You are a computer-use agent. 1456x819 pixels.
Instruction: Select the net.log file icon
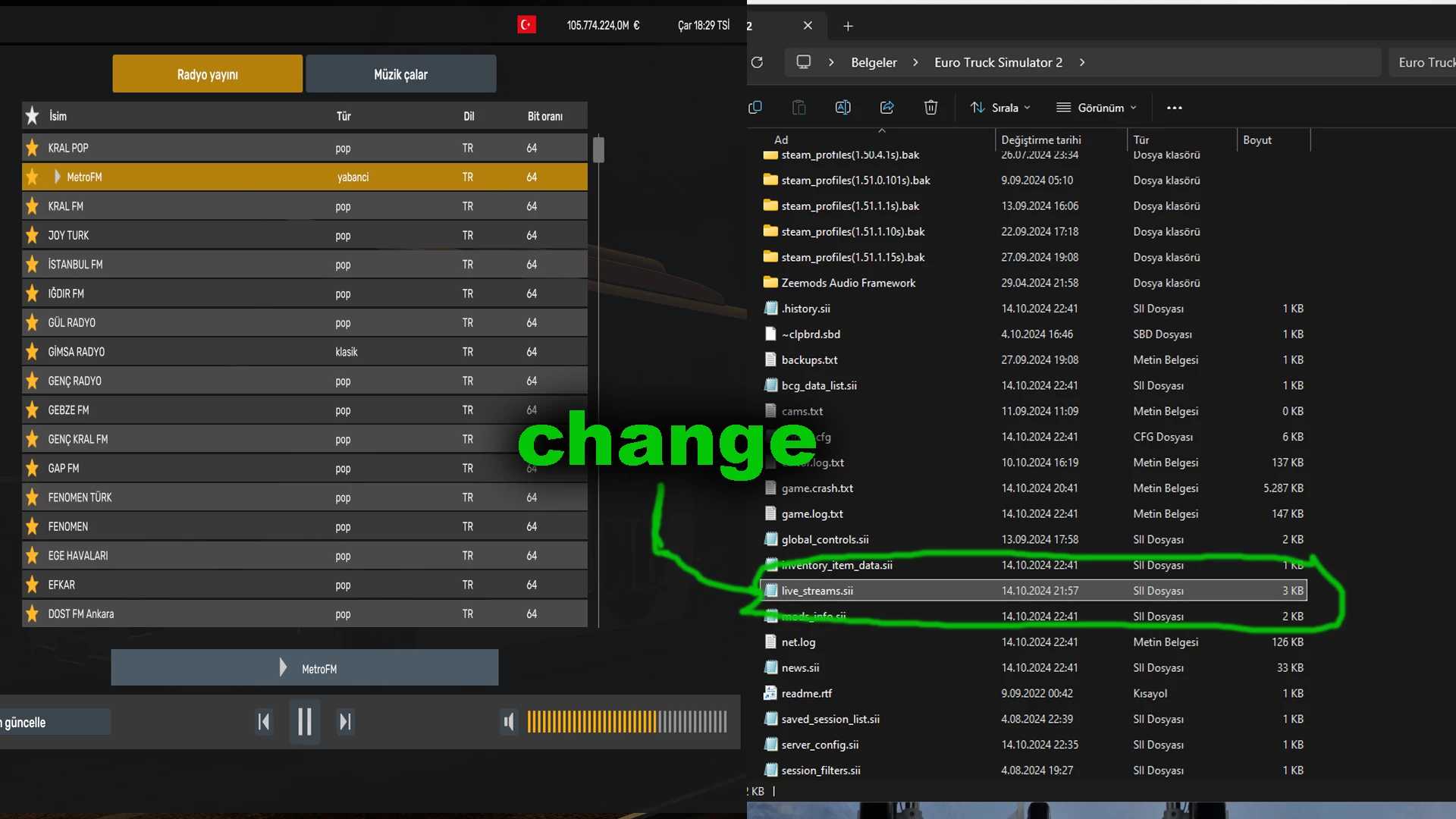(x=770, y=642)
